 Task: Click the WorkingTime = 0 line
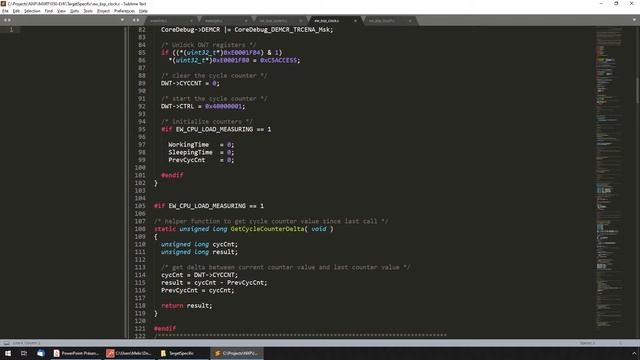201,144
